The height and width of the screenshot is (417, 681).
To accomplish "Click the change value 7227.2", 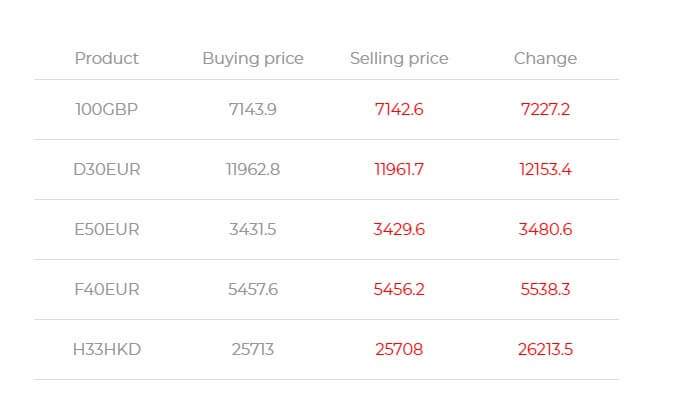I will [545, 109].
